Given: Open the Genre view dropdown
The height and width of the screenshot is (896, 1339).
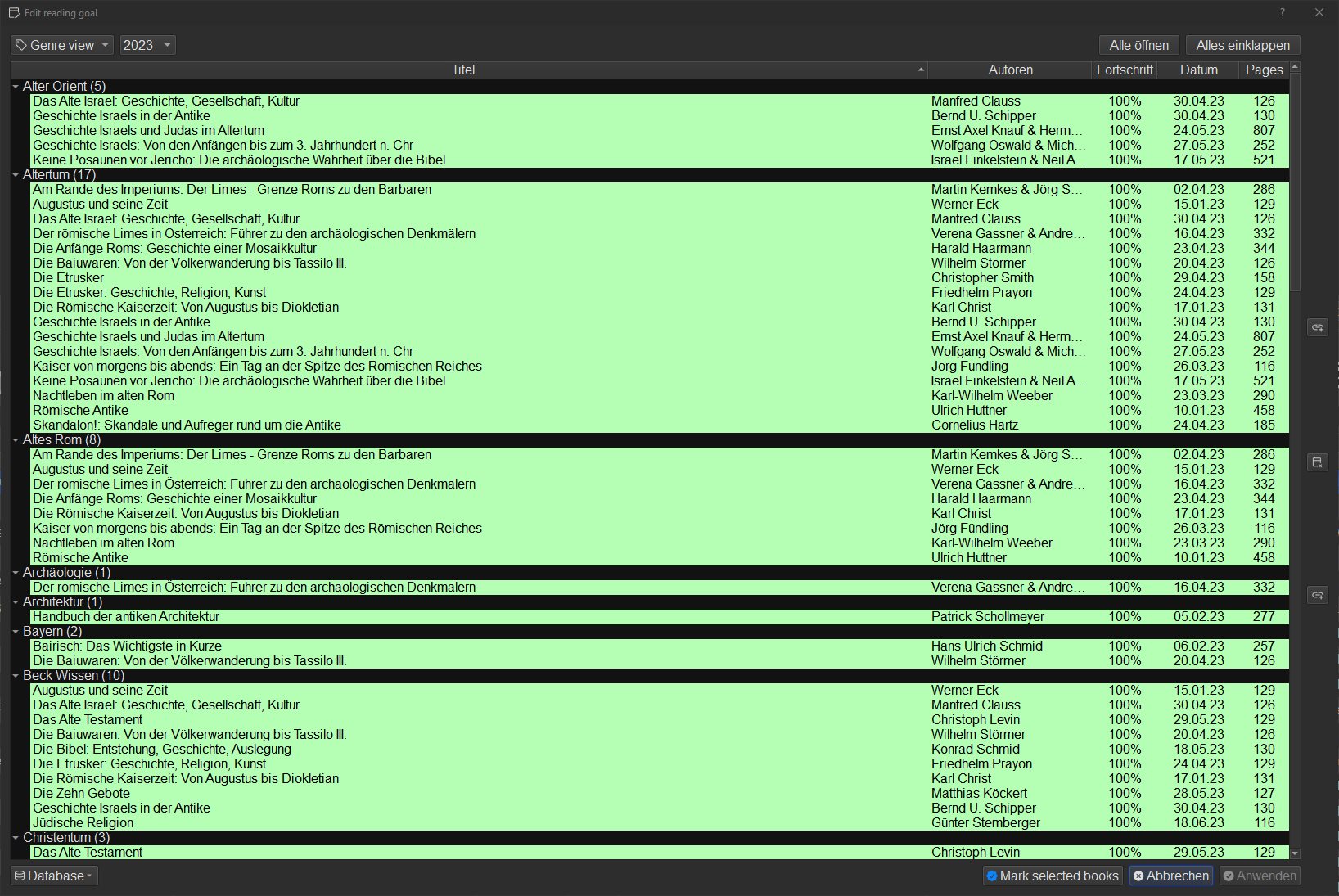Looking at the screenshot, I should click(x=62, y=45).
